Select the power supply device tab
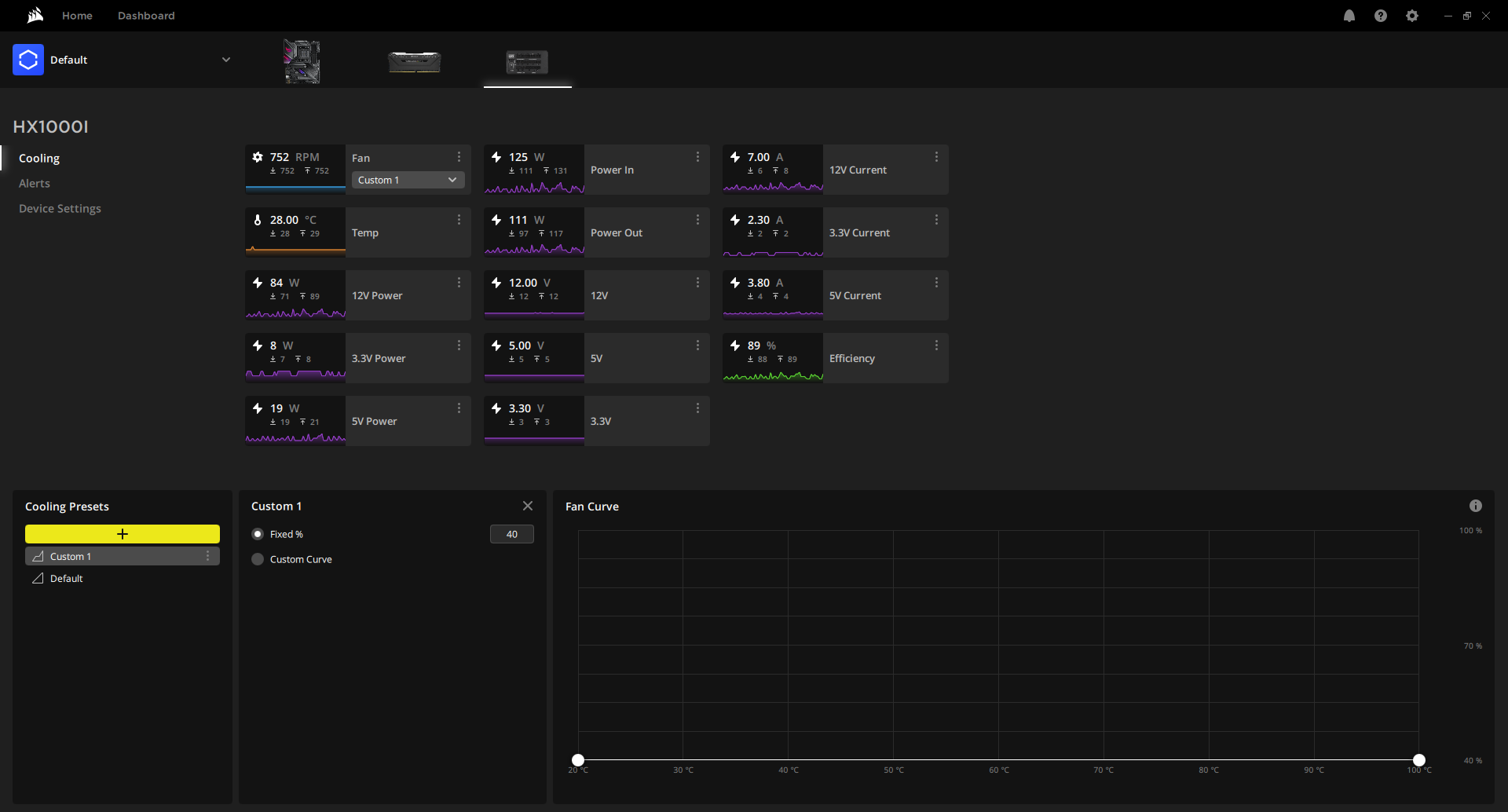1508x812 pixels. click(527, 61)
